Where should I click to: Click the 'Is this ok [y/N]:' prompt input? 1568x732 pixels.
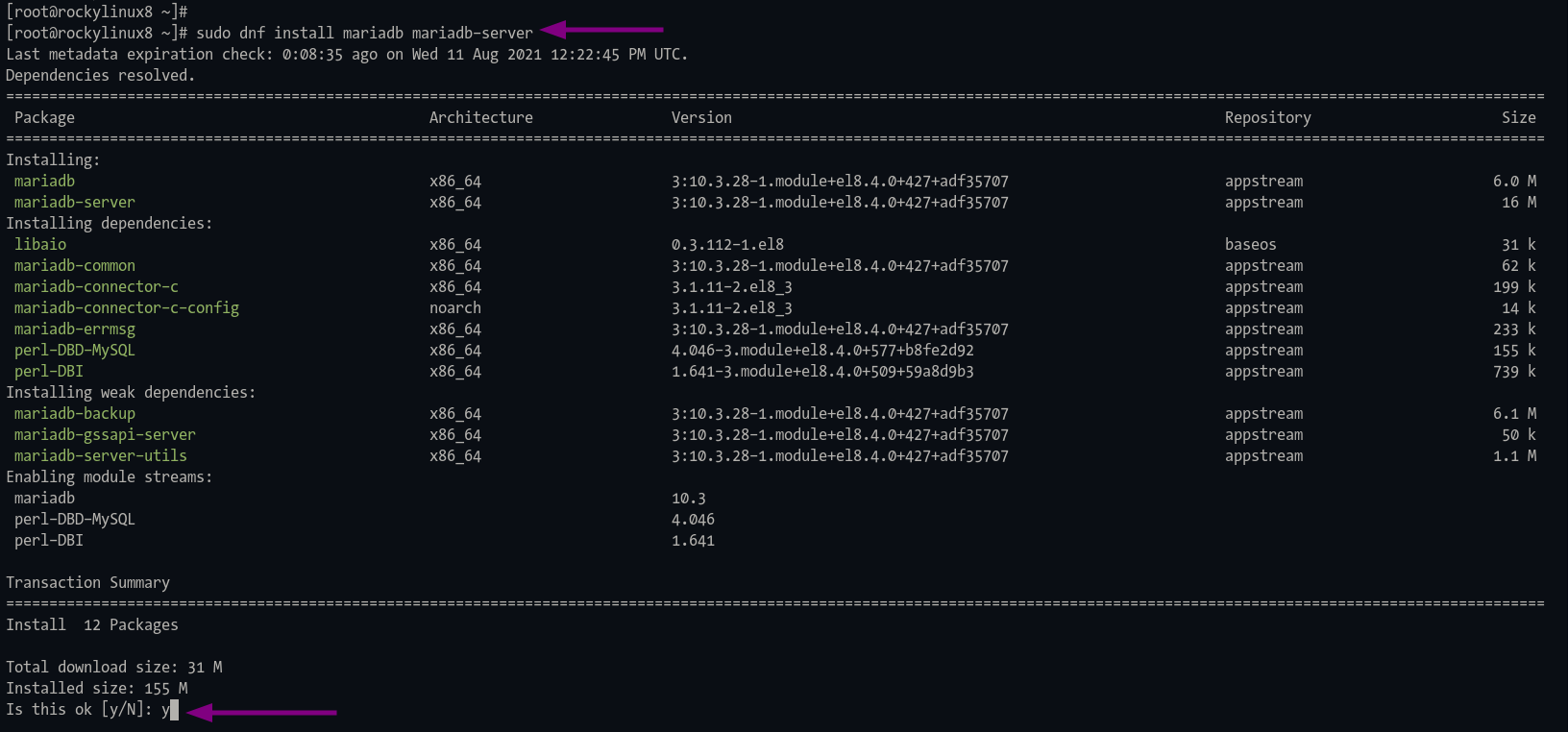(x=170, y=710)
